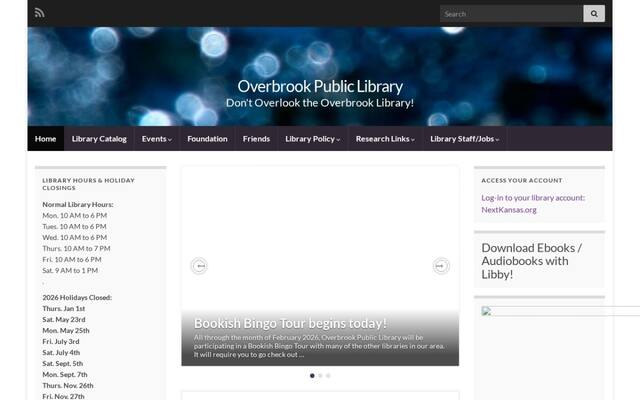Open the Foundation menu item
The width and height of the screenshot is (640, 400).
point(207,139)
